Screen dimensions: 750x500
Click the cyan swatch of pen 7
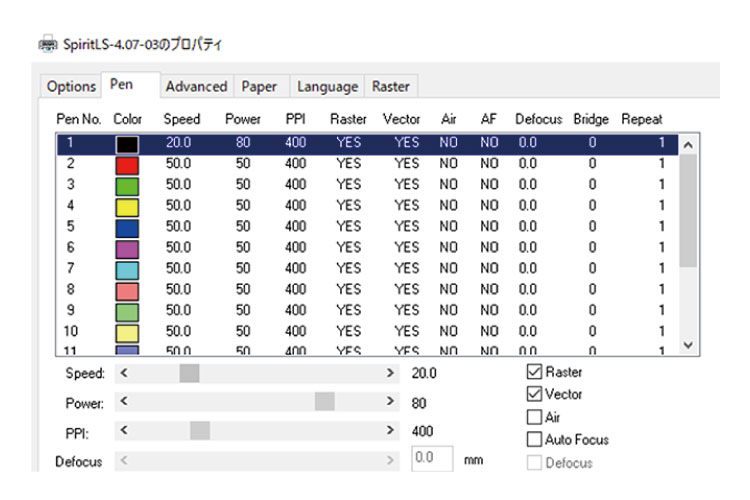pos(127,268)
